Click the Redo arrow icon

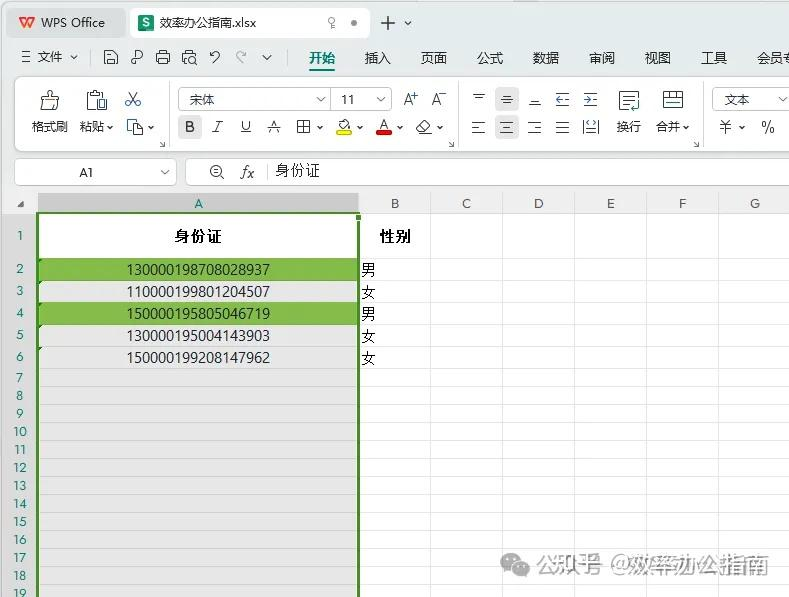tap(241, 57)
